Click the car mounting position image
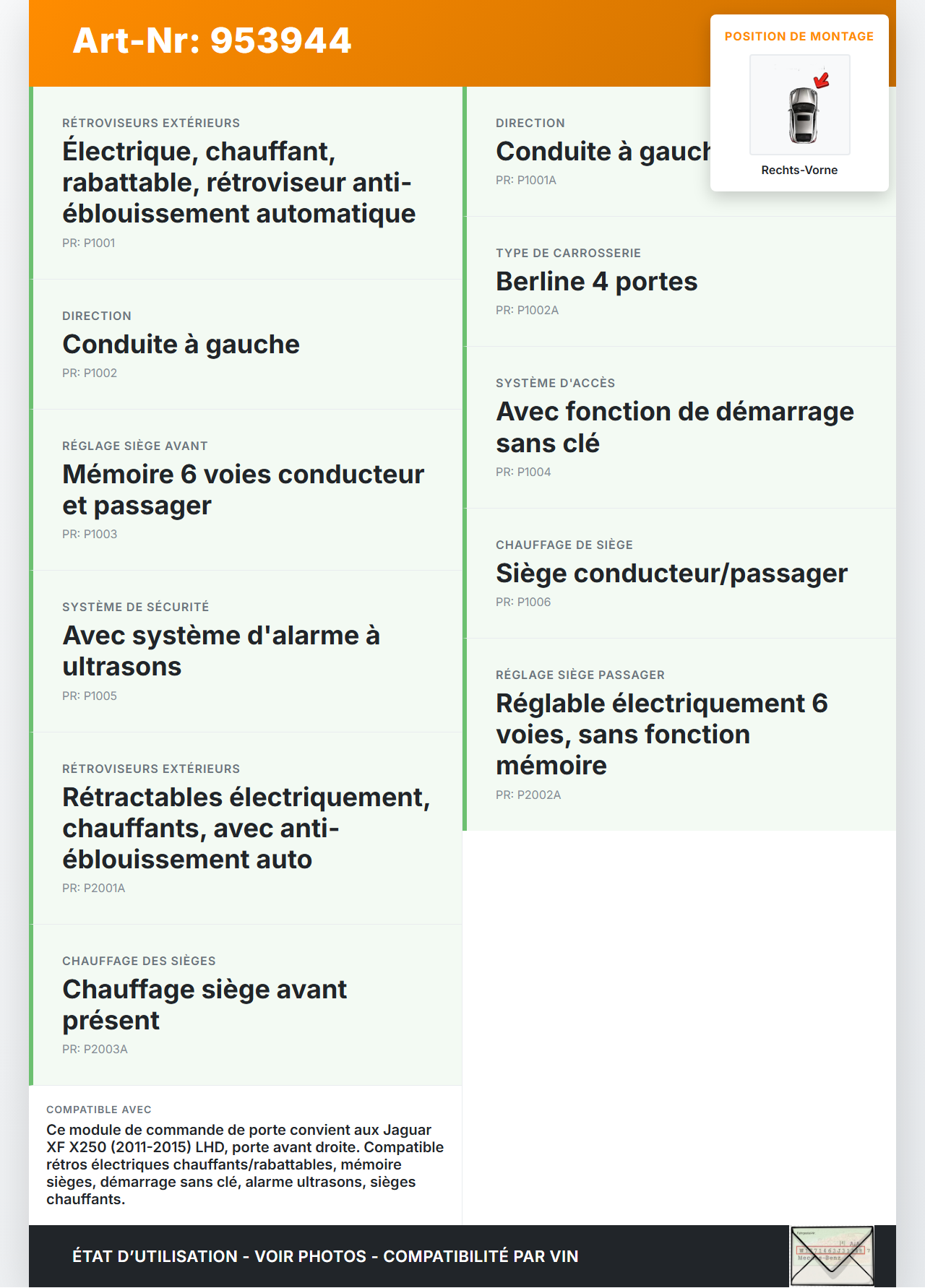 click(799, 105)
